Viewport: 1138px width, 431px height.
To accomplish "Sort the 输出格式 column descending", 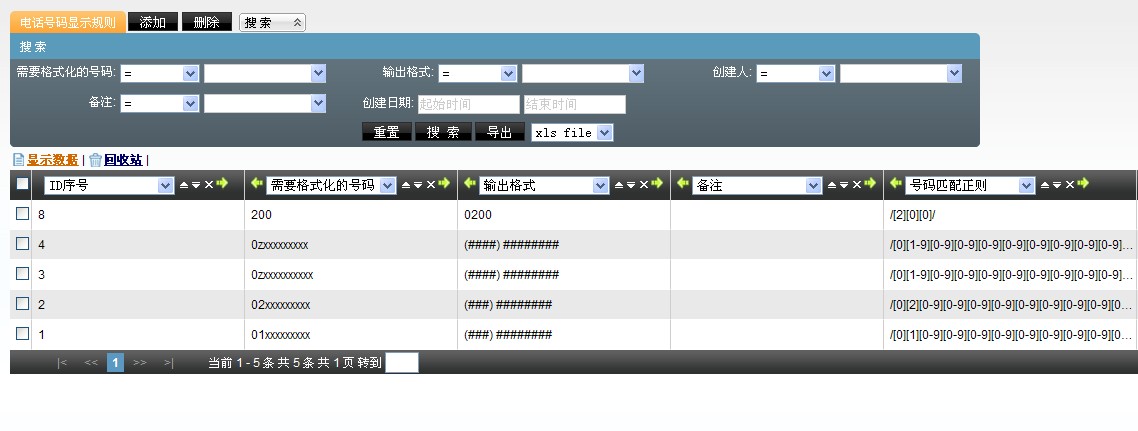I will tap(630, 185).
